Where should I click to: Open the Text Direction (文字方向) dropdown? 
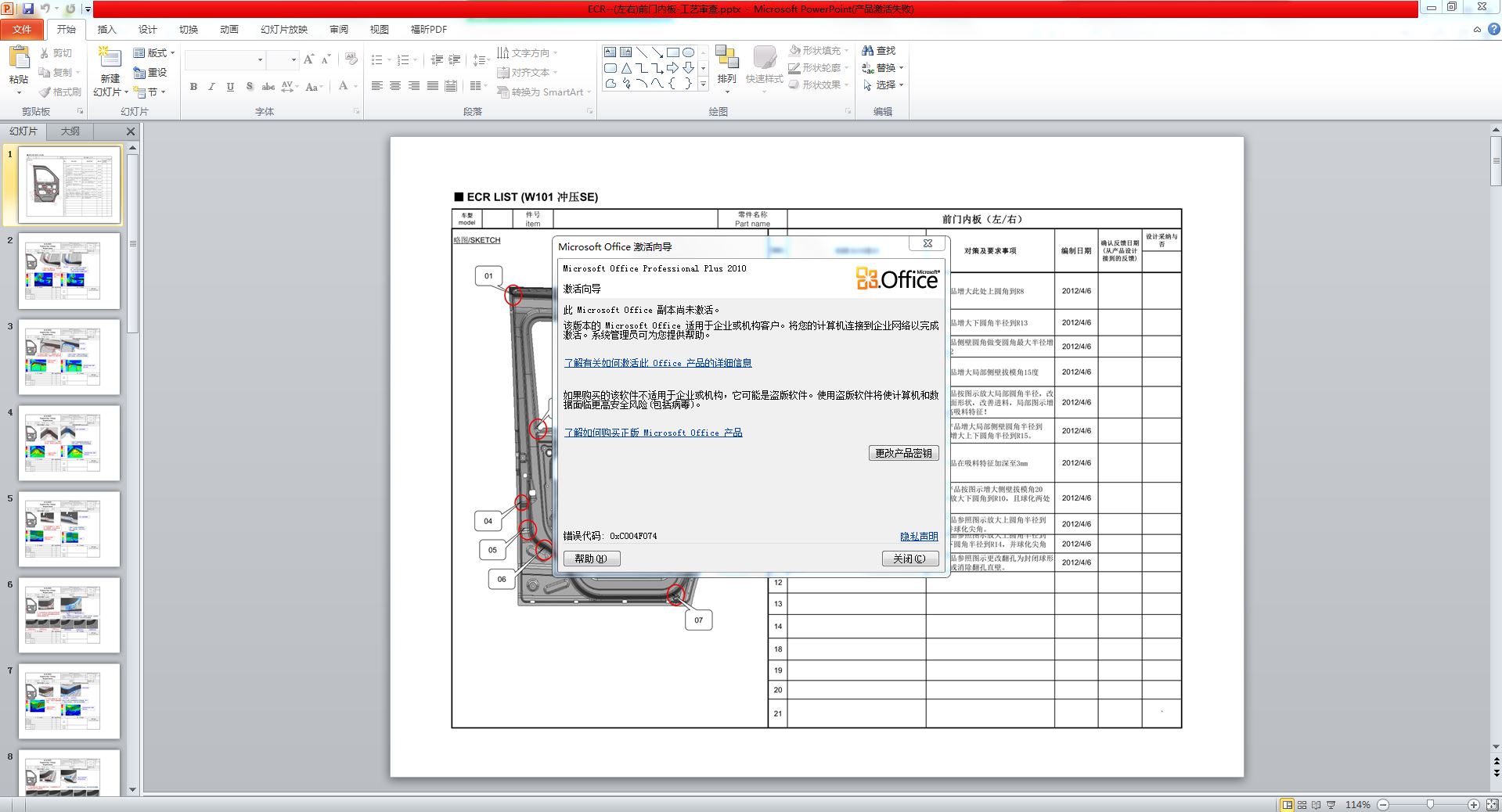[528, 53]
